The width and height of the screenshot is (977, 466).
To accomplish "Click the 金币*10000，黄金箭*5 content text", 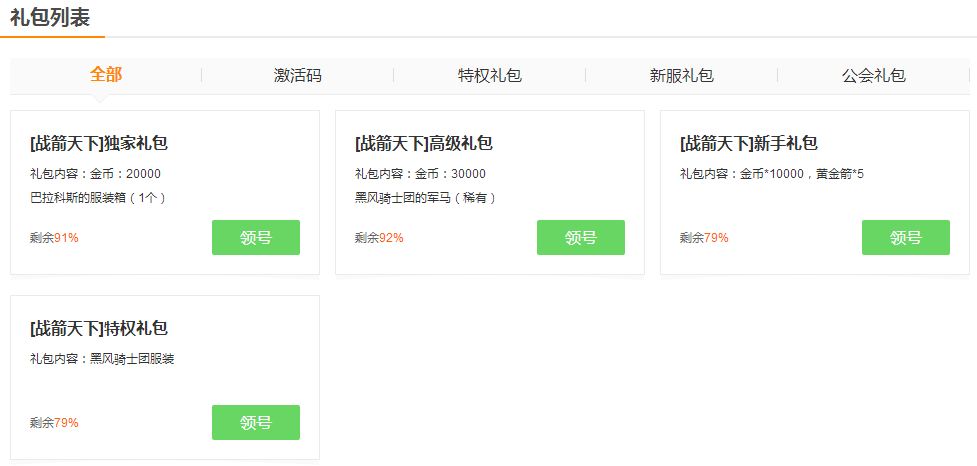I will [802, 174].
